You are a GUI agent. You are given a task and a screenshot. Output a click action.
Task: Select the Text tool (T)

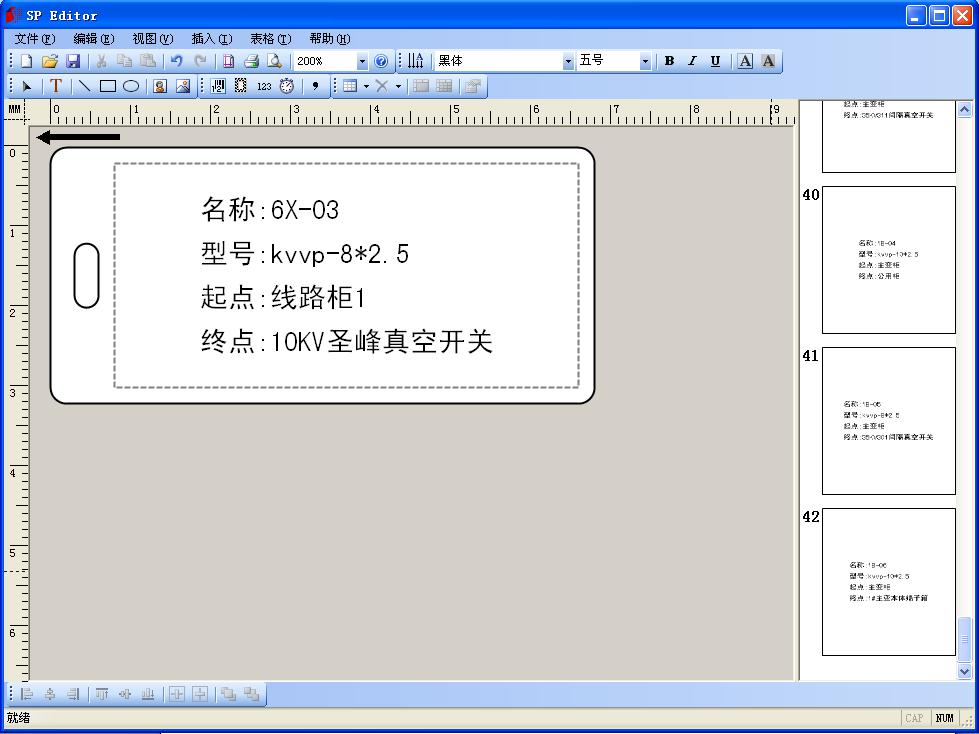click(56, 85)
